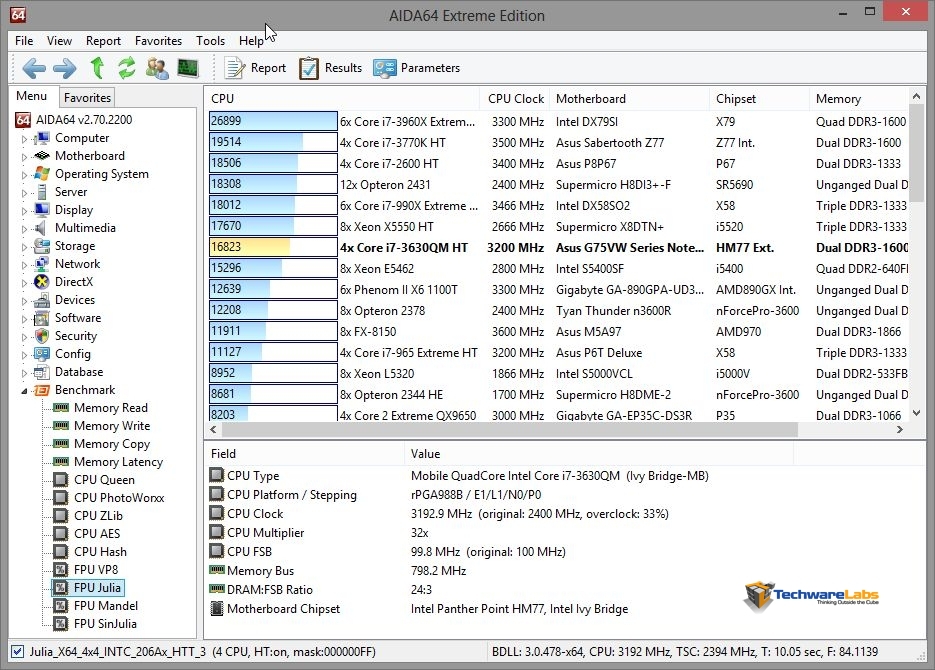
Task: Select the Multimedia speaker icon
Action: (41, 228)
